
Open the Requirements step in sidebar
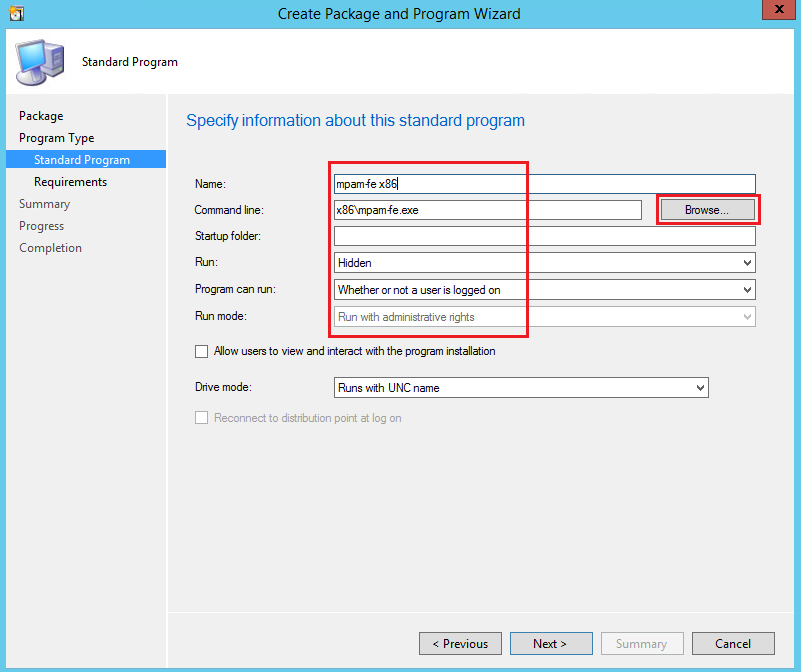[70, 182]
